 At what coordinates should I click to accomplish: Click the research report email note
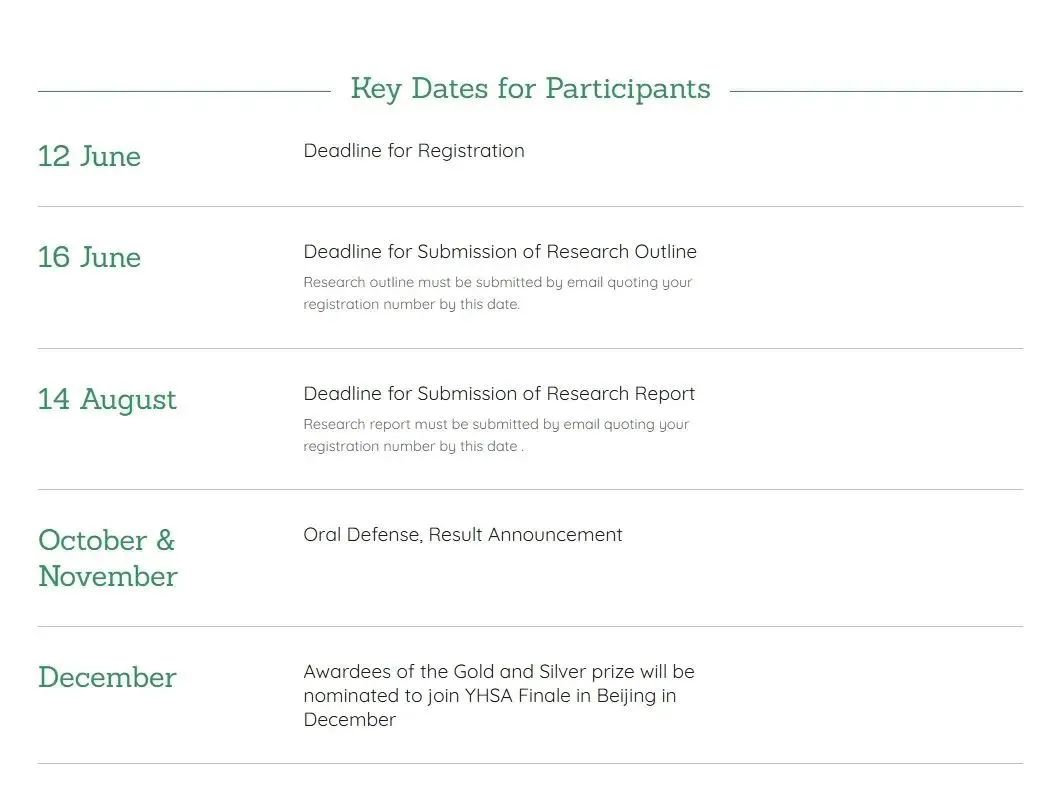tap(496, 435)
